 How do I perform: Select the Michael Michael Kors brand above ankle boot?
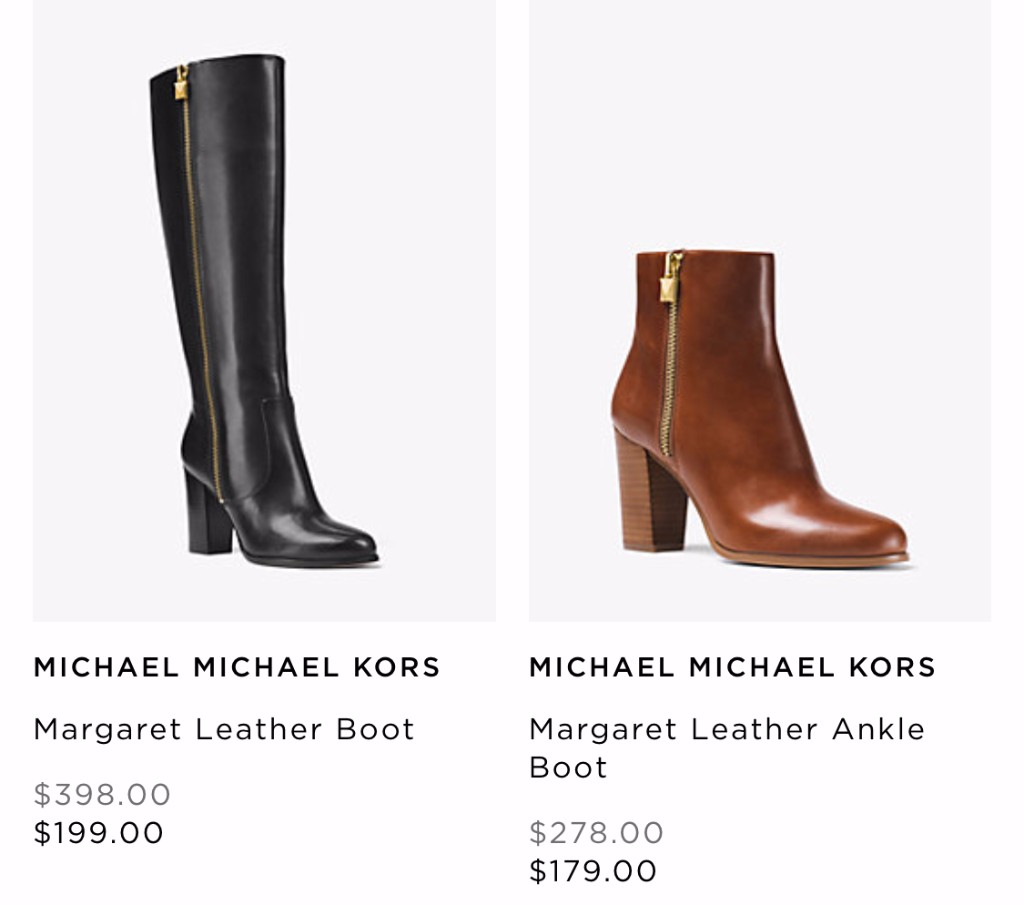point(733,667)
